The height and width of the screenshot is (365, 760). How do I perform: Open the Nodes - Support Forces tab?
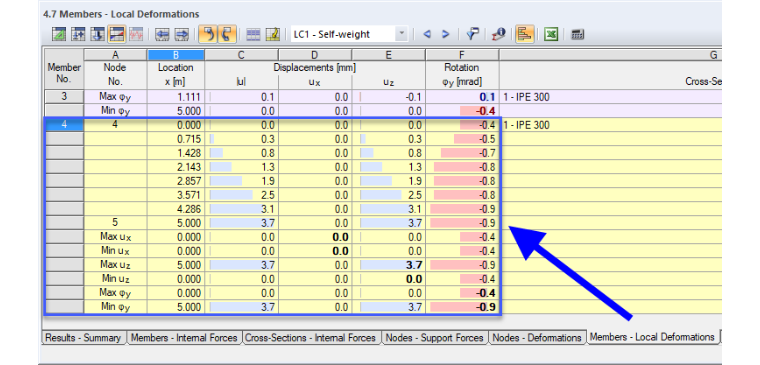pyautogui.click(x=434, y=338)
